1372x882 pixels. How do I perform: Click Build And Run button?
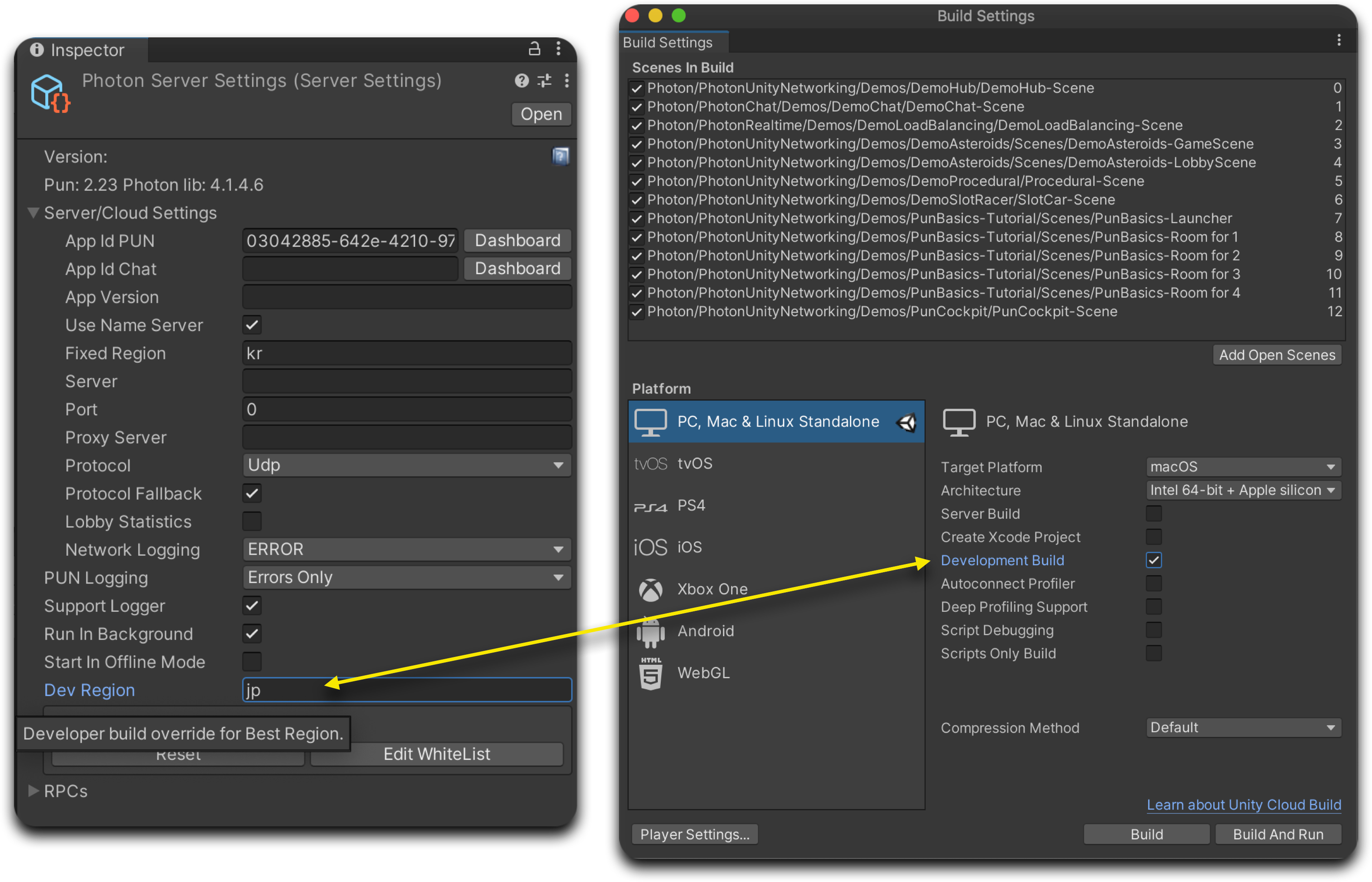click(x=1278, y=834)
